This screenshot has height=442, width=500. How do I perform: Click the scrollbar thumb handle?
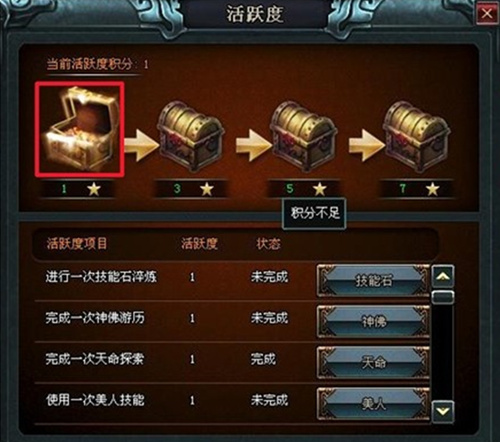pos(443,297)
